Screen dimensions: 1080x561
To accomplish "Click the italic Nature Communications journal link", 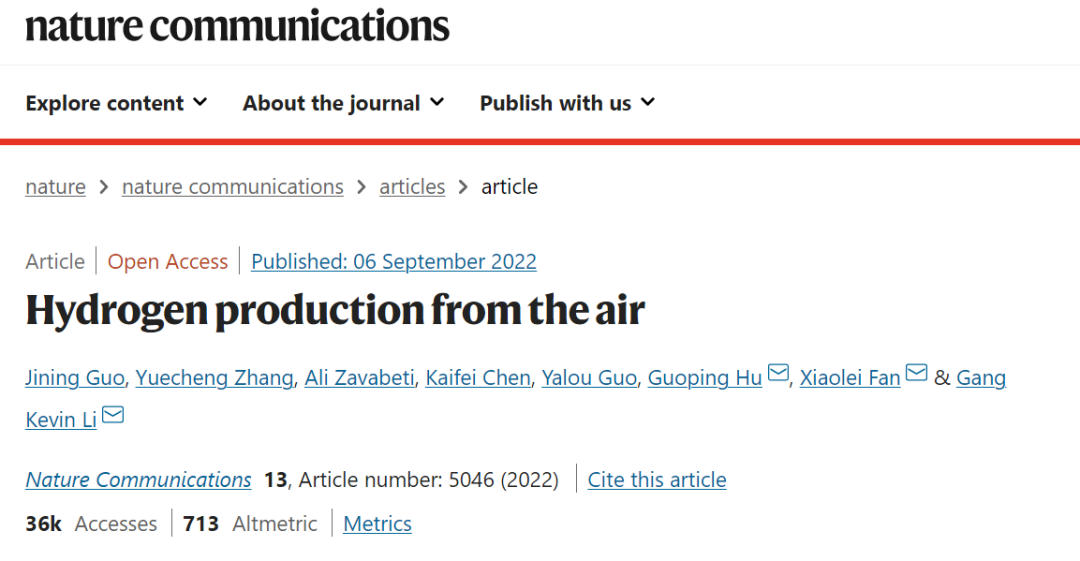I will click(x=138, y=480).
